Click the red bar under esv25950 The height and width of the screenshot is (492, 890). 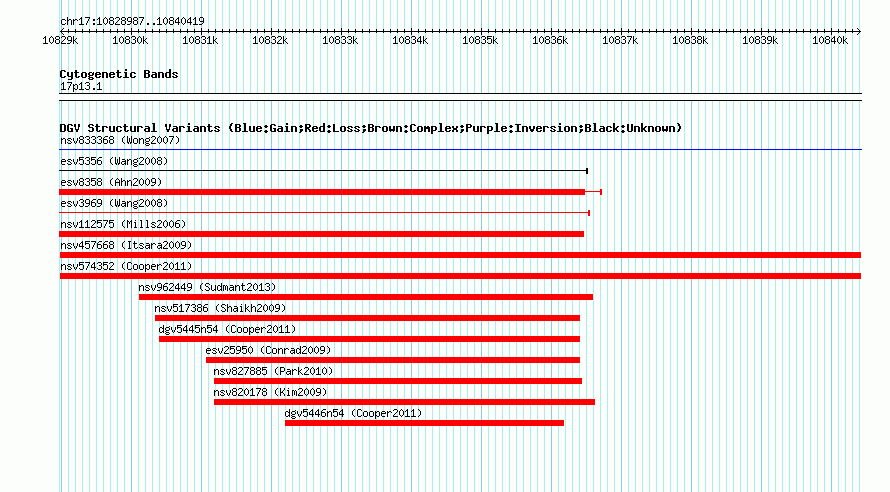coord(393,360)
